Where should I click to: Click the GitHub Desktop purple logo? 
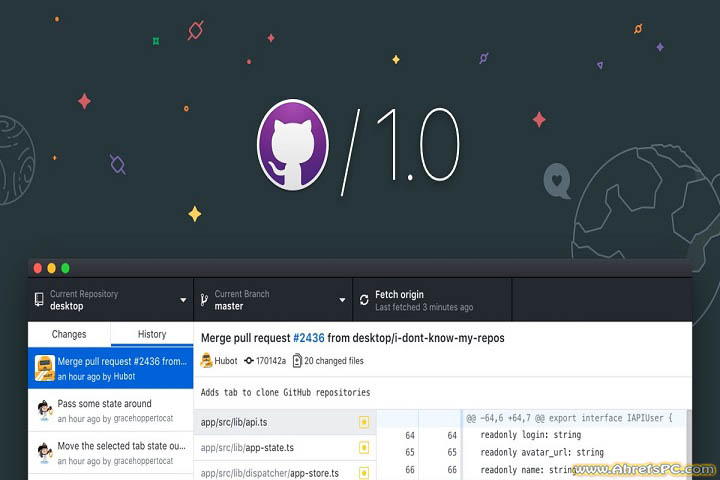[293, 145]
